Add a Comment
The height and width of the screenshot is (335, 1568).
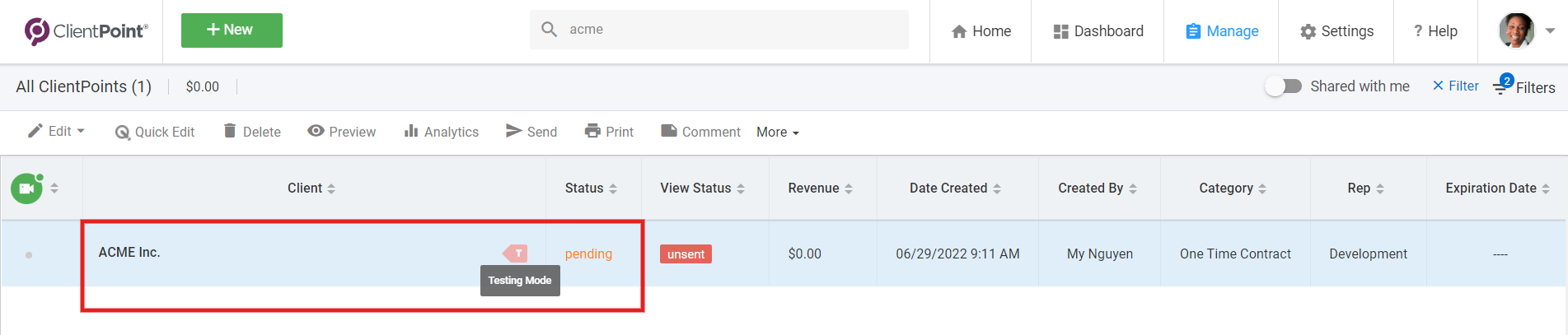[700, 132]
